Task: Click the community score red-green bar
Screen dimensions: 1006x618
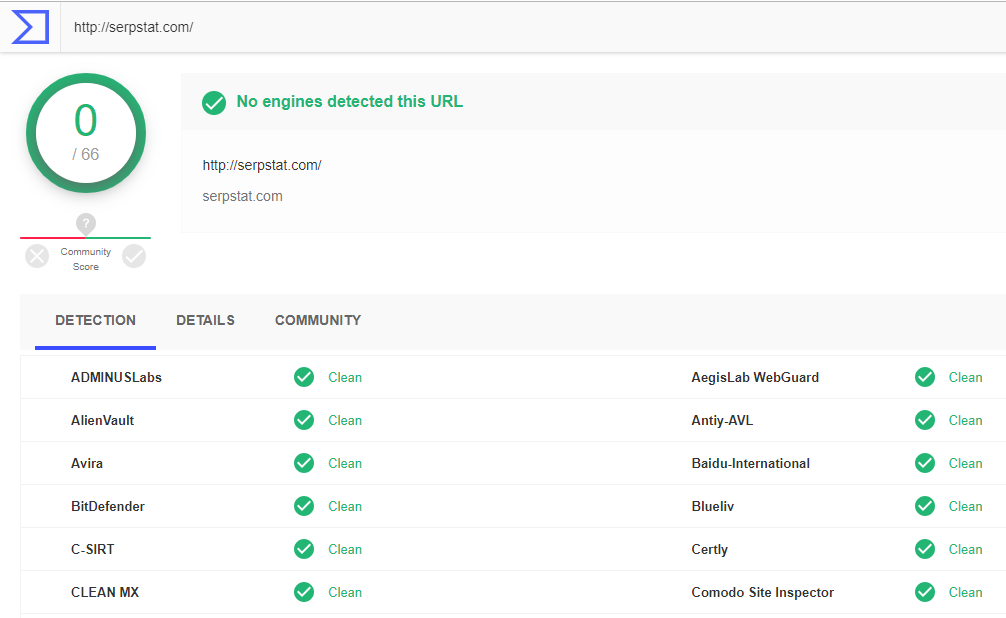Action: coord(85,238)
